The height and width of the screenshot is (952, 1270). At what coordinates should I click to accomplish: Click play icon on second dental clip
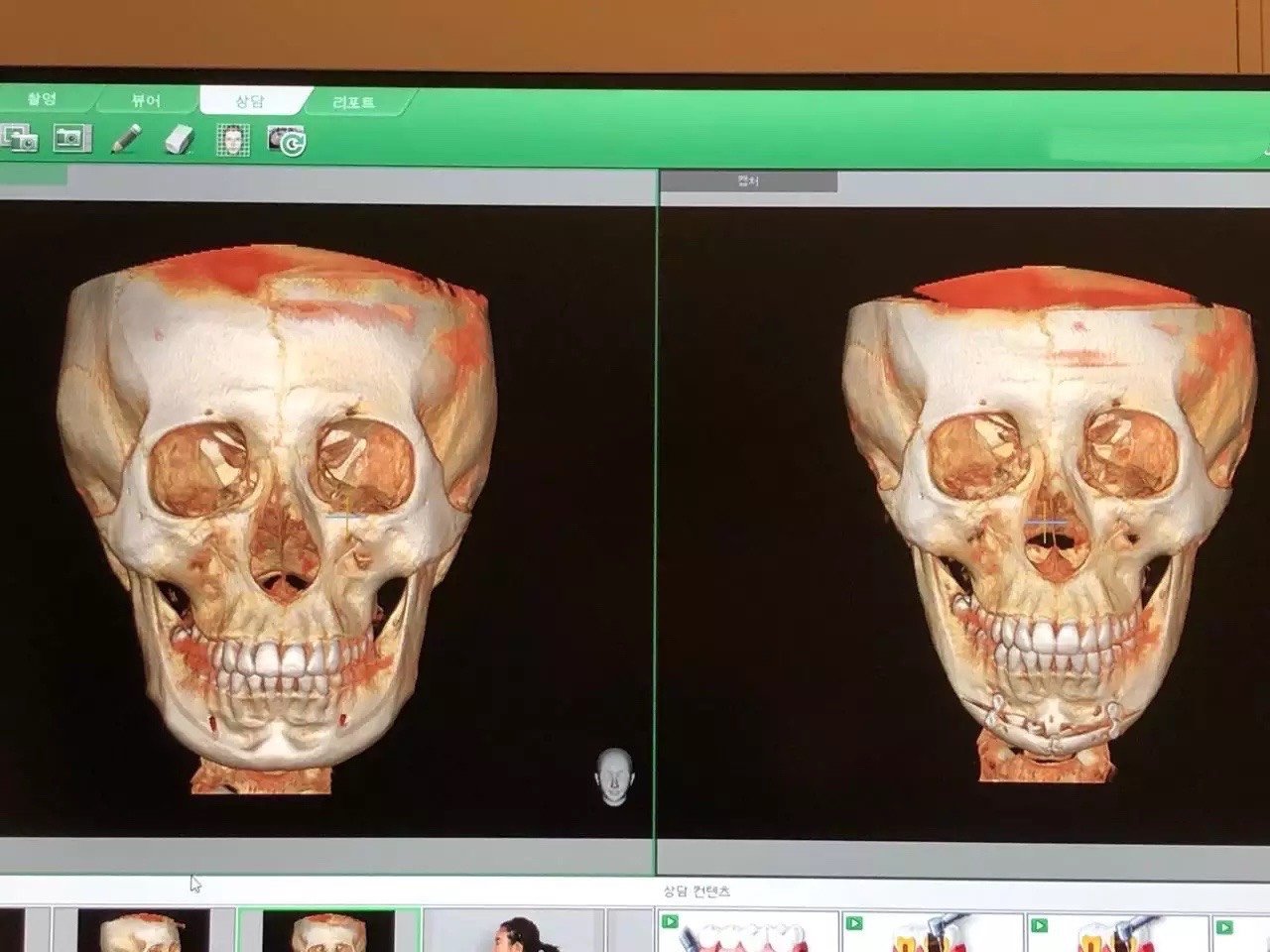tap(854, 924)
